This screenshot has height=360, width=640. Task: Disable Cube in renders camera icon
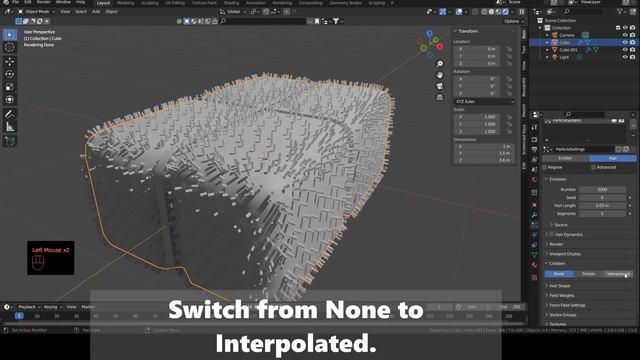tap(632, 42)
